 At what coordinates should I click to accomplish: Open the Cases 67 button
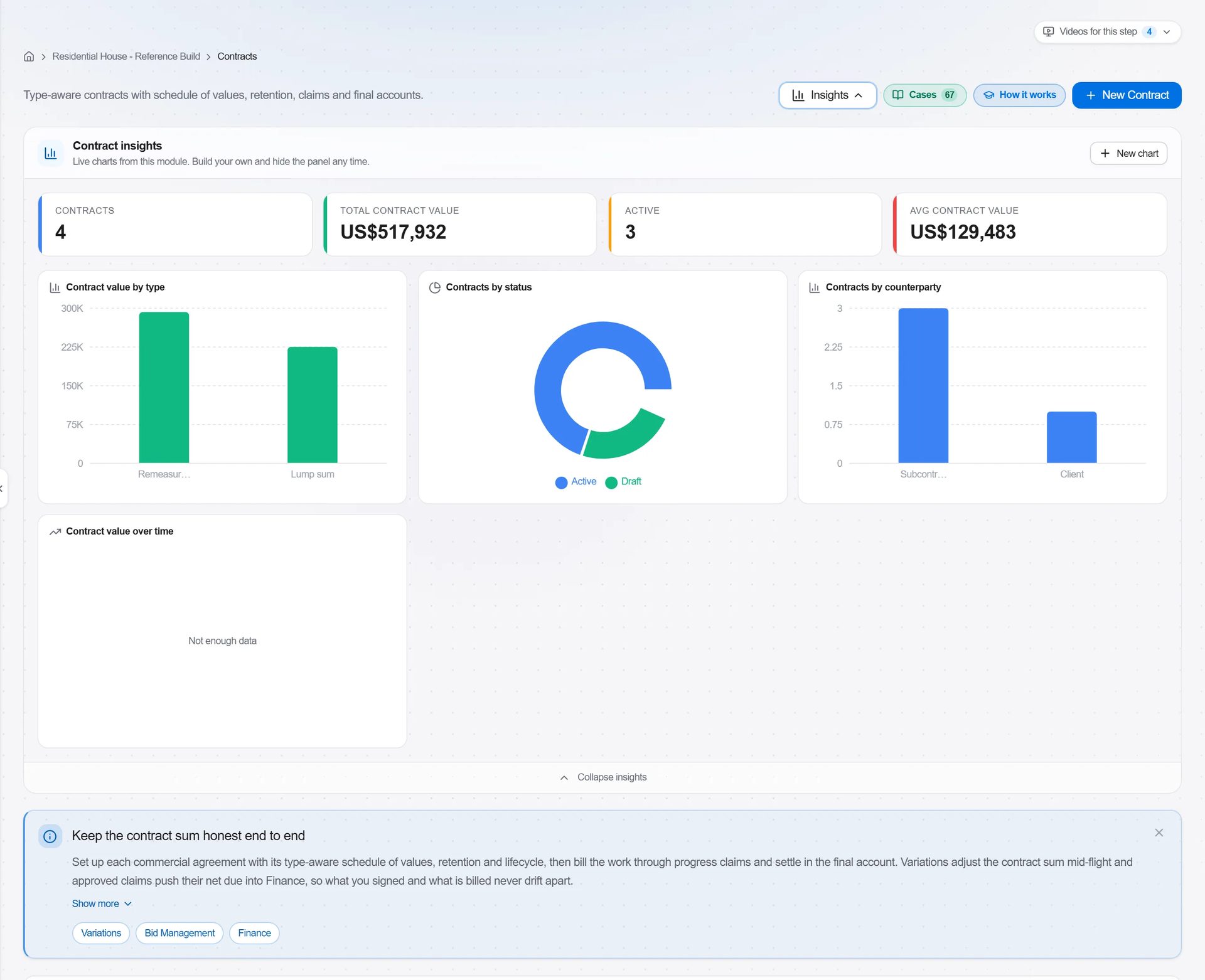[924, 95]
